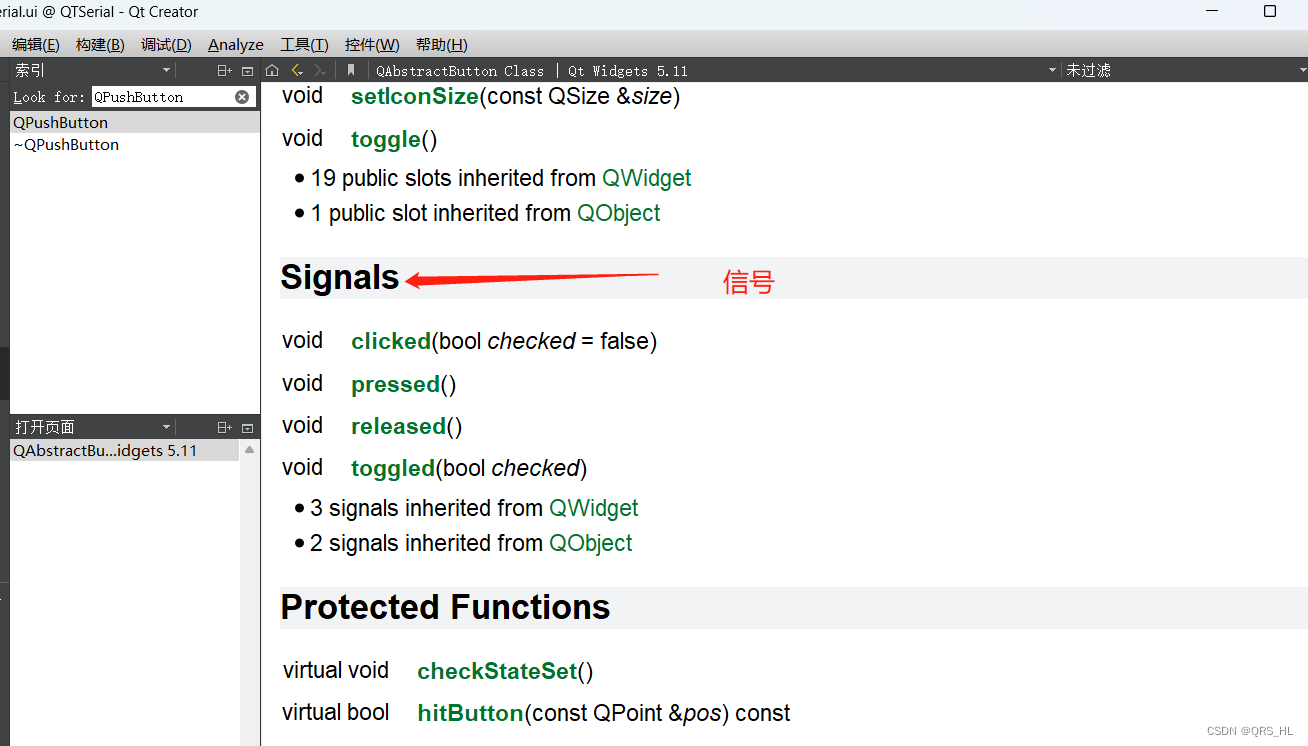This screenshot has height=746, width=1308.
Task: Click the QAbstractButton Class title text
Action: tap(460, 70)
